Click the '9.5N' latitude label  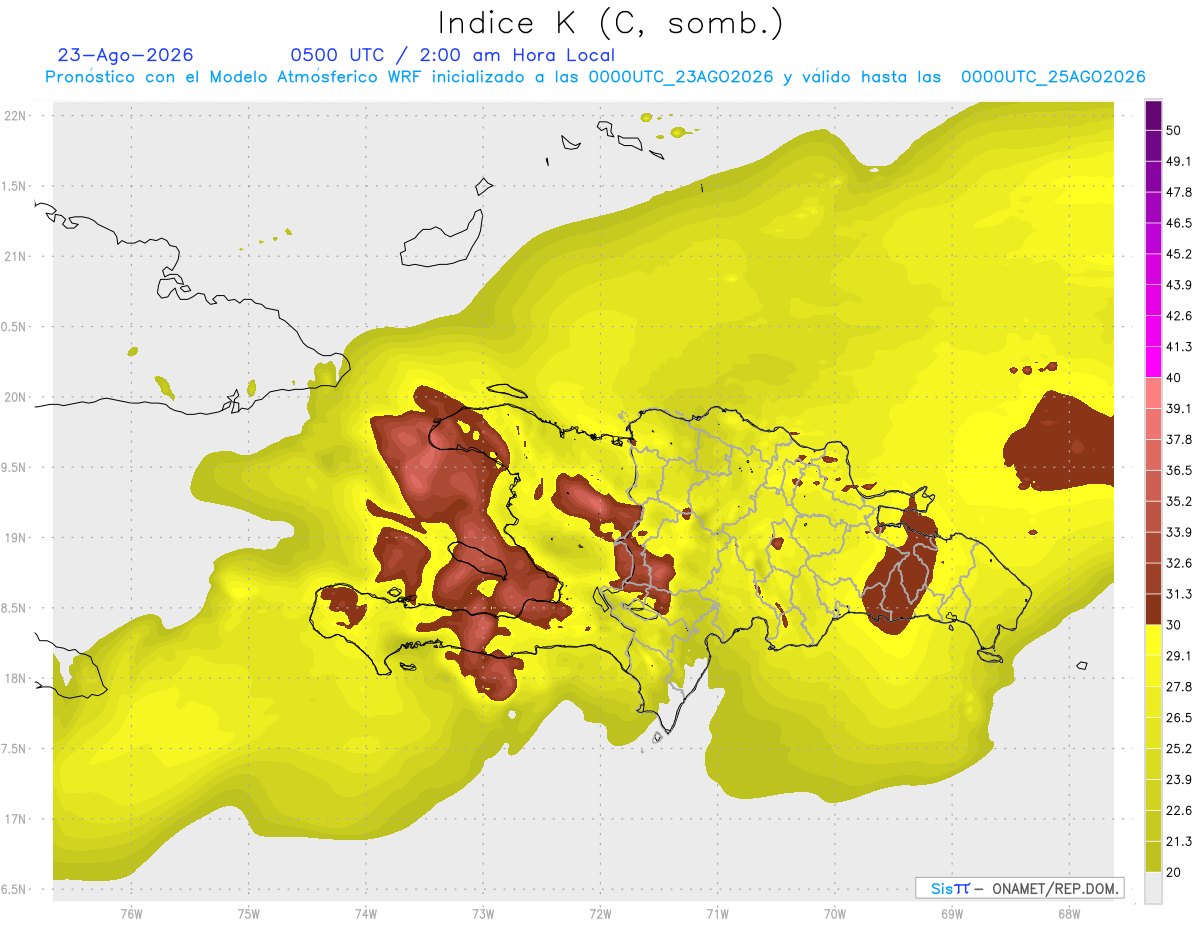[15, 468]
